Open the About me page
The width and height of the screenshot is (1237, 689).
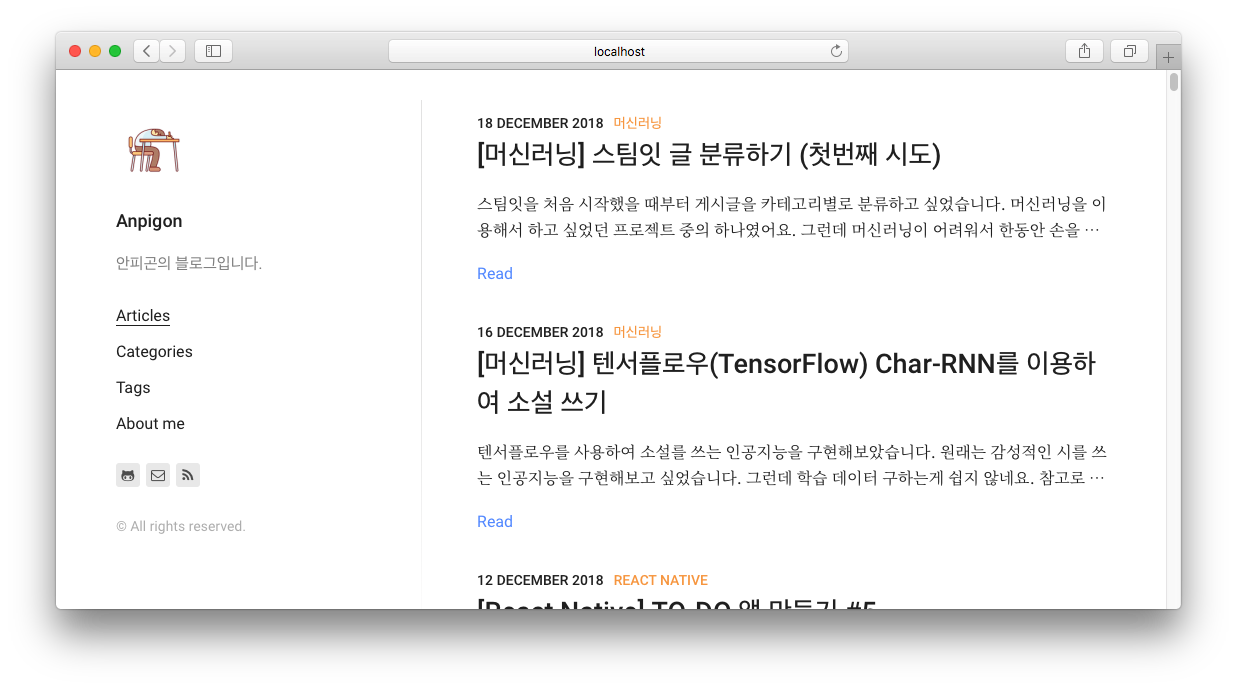pyautogui.click(x=150, y=424)
